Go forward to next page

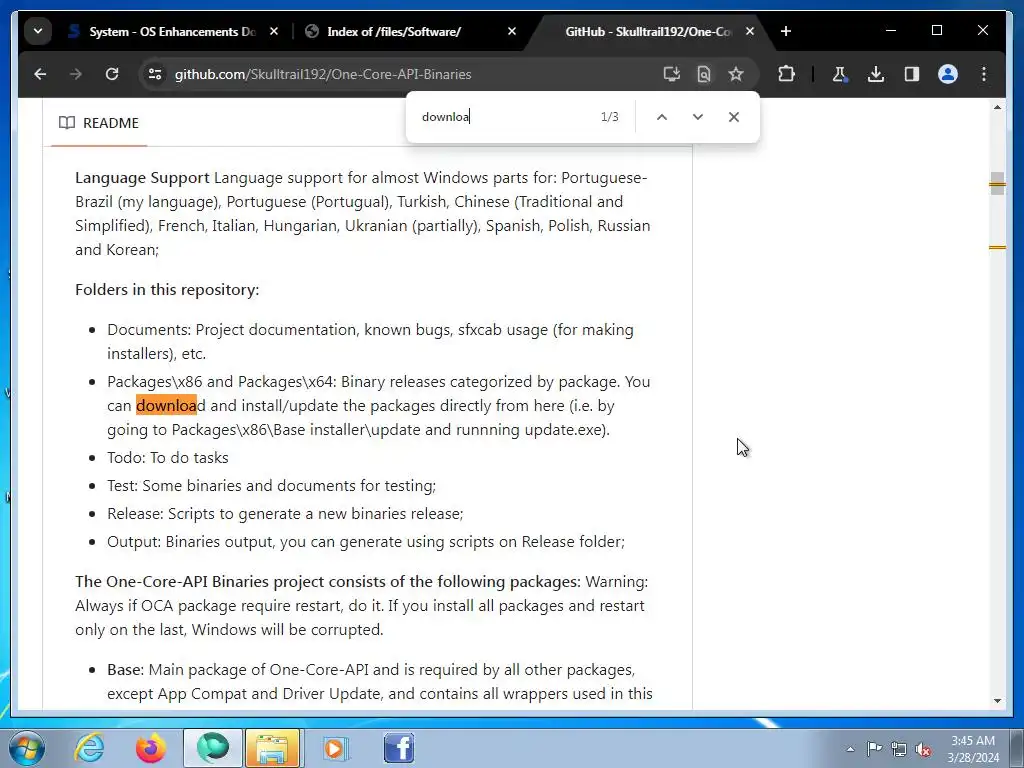pos(76,74)
